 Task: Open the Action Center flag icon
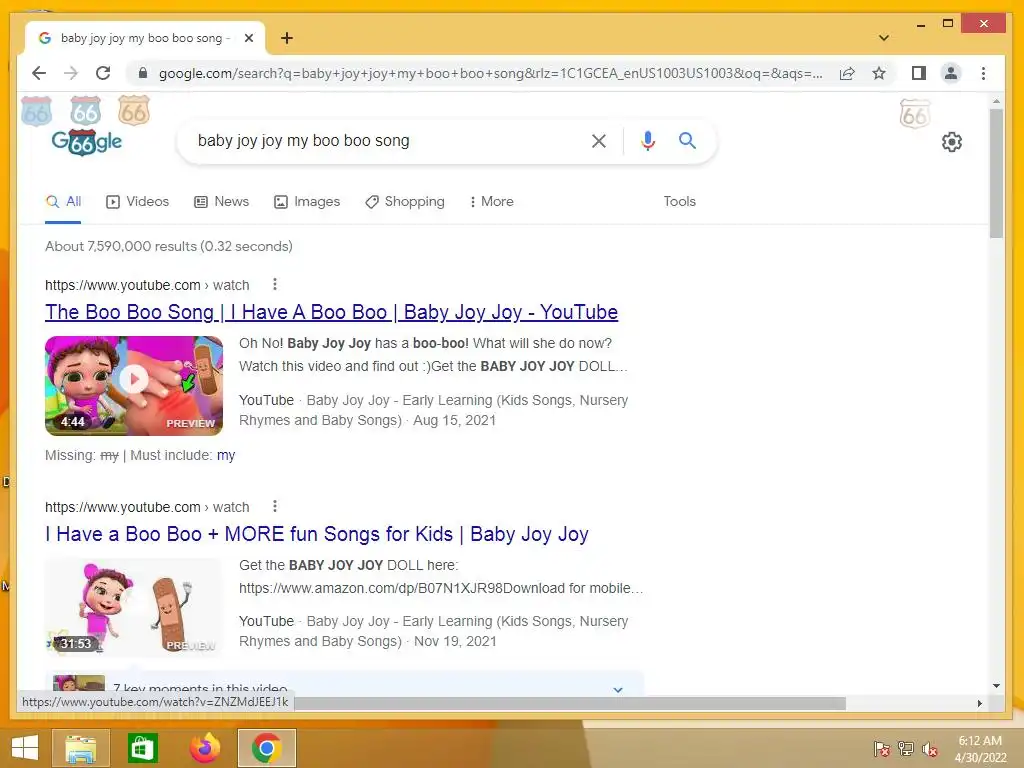(x=881, y=749)
